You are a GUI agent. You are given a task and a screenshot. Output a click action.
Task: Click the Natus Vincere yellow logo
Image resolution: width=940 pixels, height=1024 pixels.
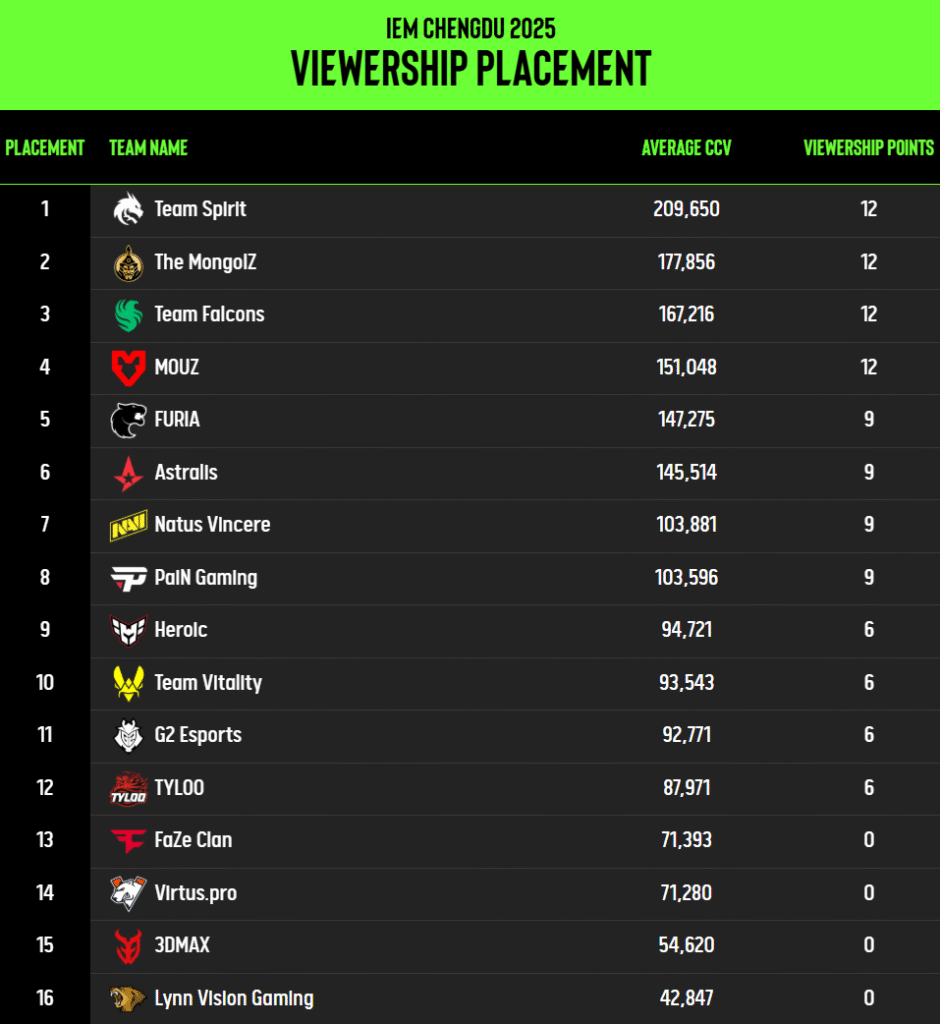tap(128, 525)
